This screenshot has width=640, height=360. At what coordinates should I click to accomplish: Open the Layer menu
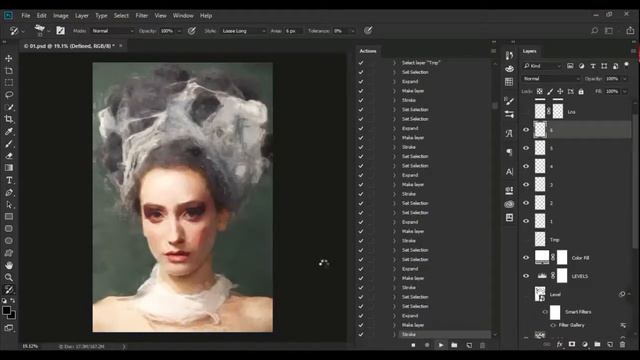click(82, 16)
